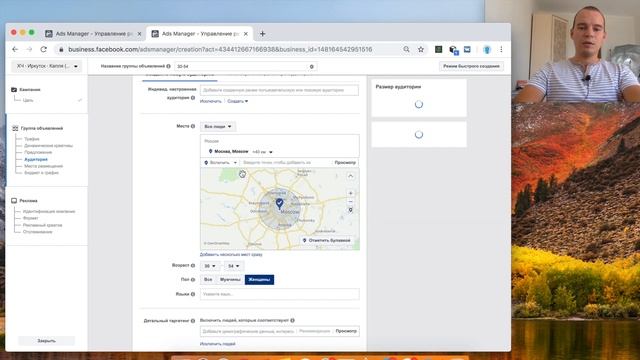Go to Формат under Реклама

point(31,218)
